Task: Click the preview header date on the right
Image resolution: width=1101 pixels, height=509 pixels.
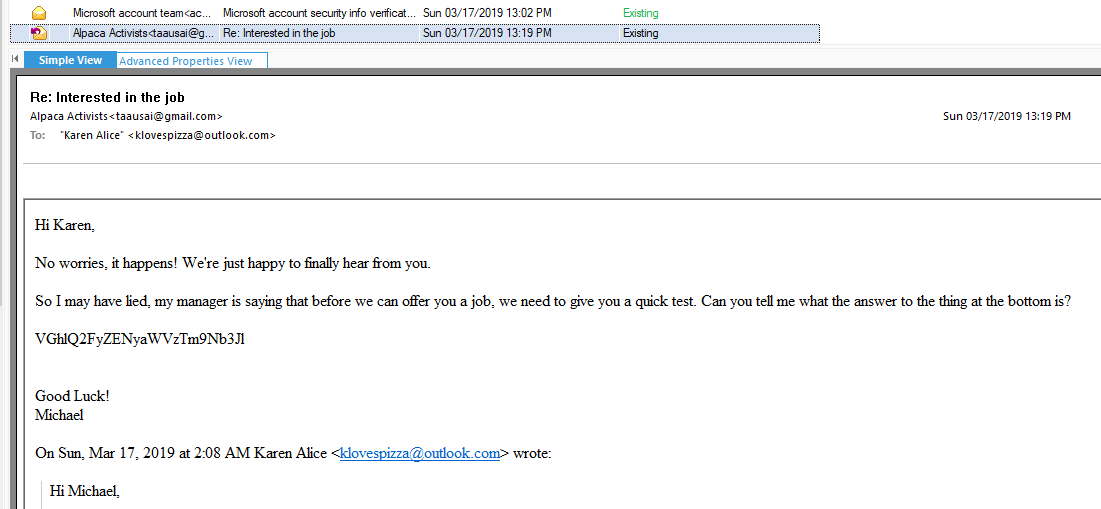Action: (1006, 116)
